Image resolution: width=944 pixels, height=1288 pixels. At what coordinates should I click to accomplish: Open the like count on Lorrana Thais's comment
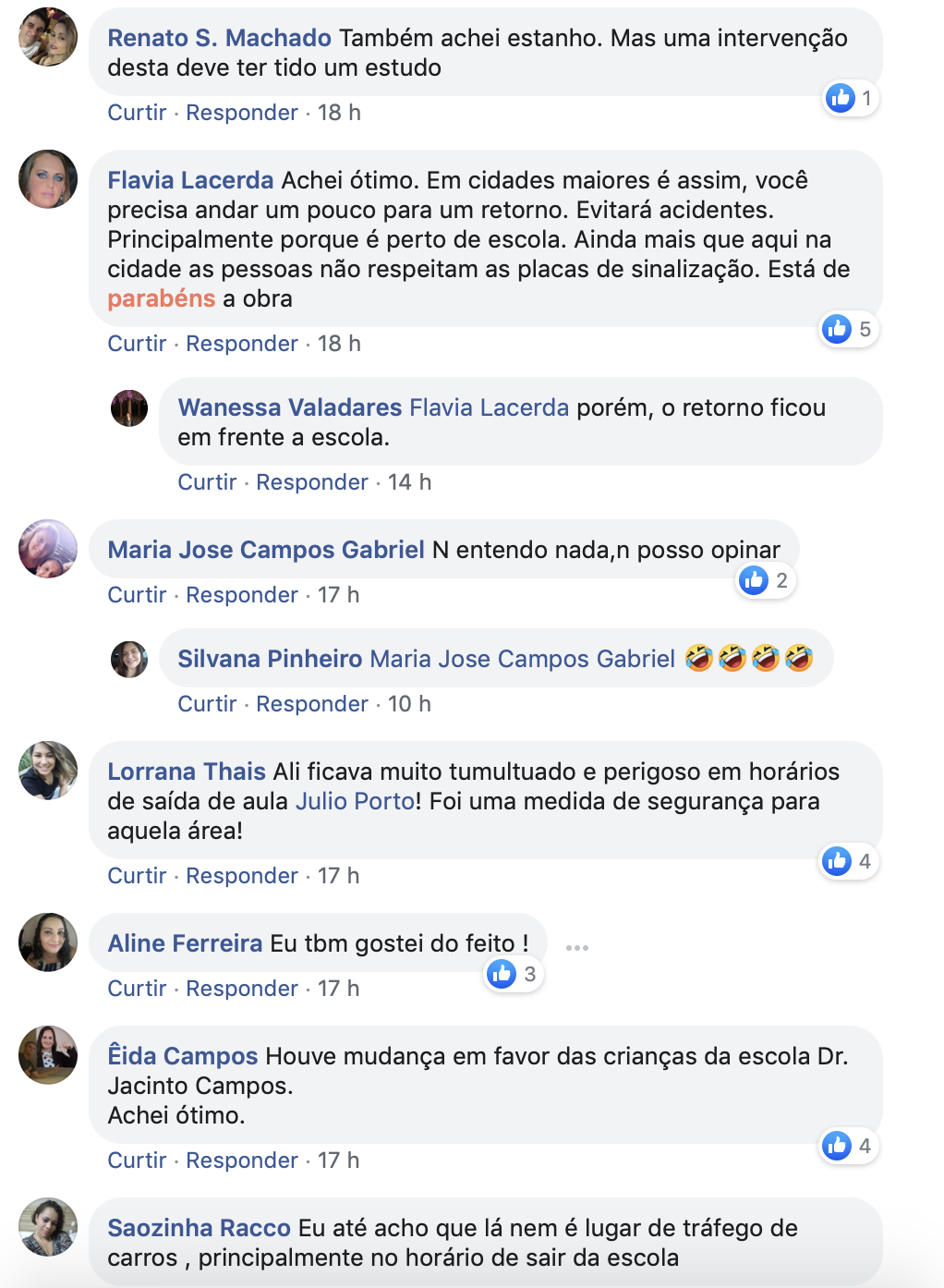point(850,861)
